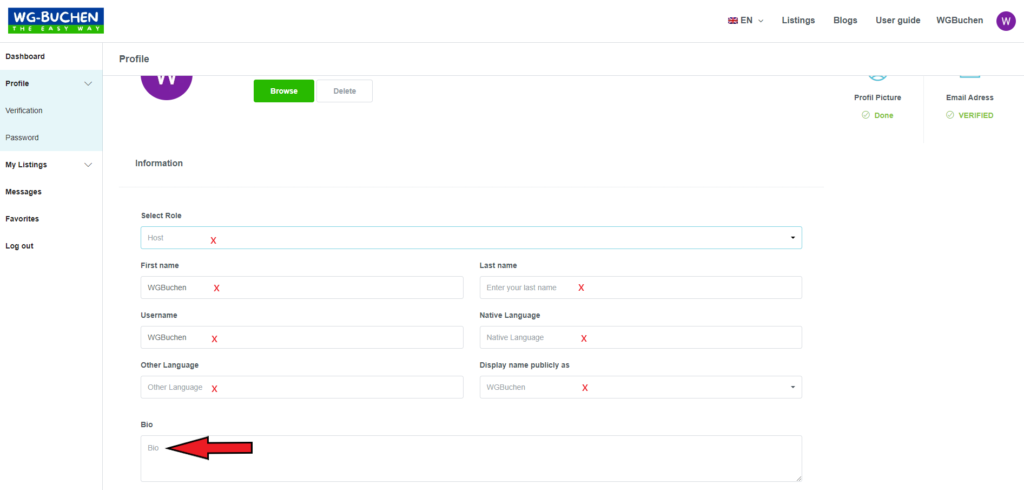Click the Delete picture button

(345, 91)
